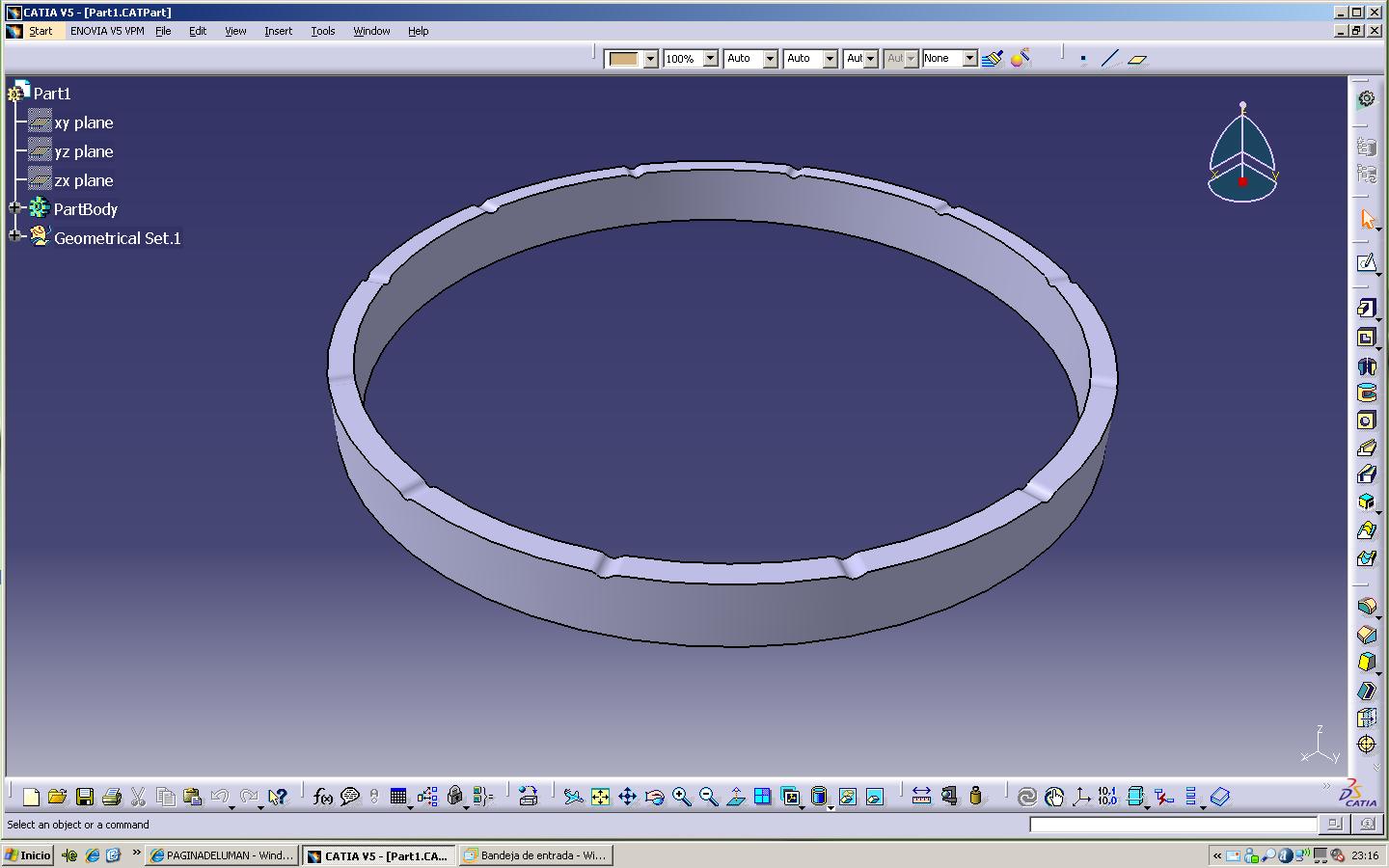Open the fill color dropdown arrow
The image size is (1389, 868).
click(x=650, y=59)
